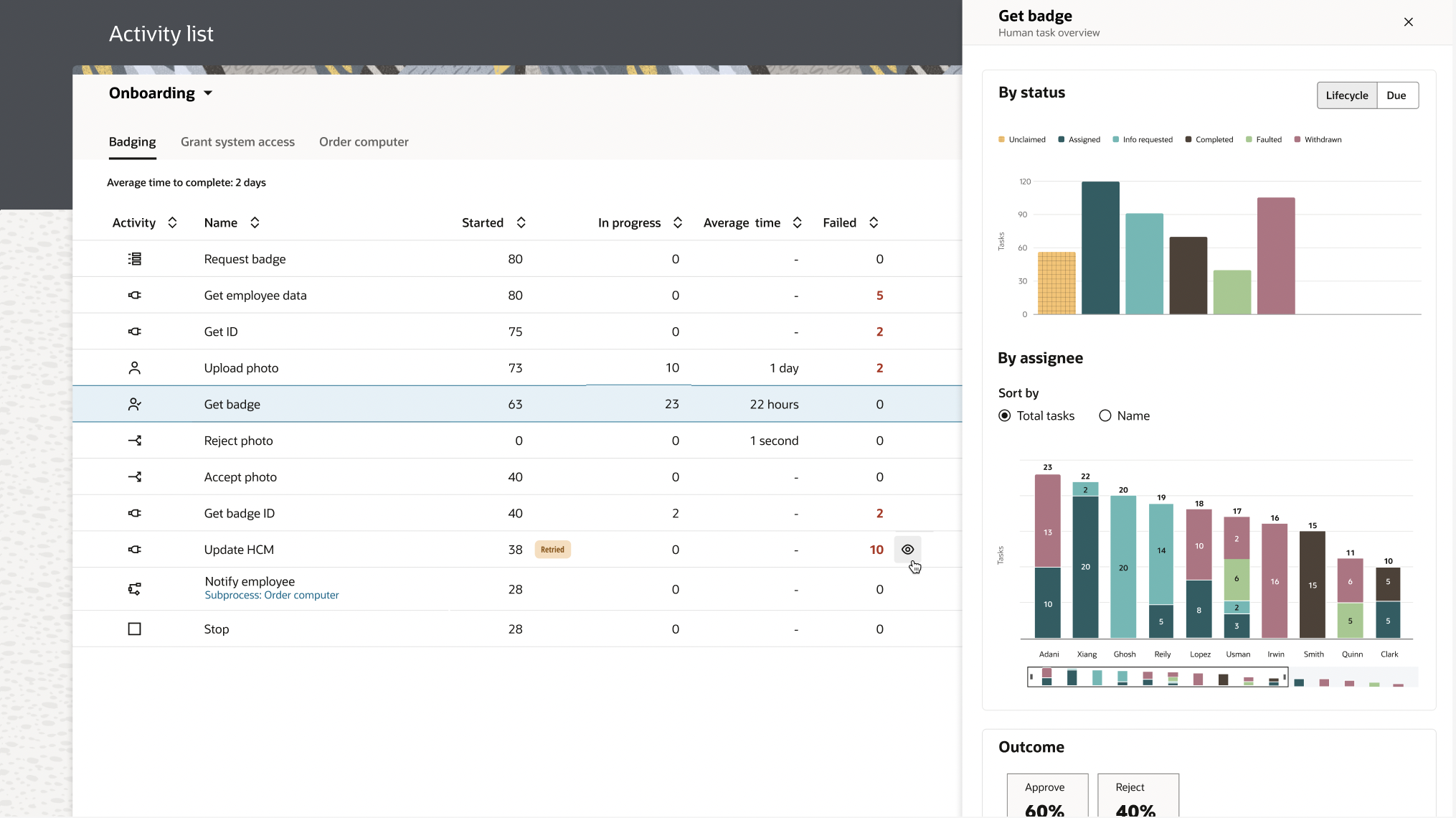The height and width of the screenshot is (818, 1456).
Task: Click the Request badge activity icon
Action: [x=134, y=259]
